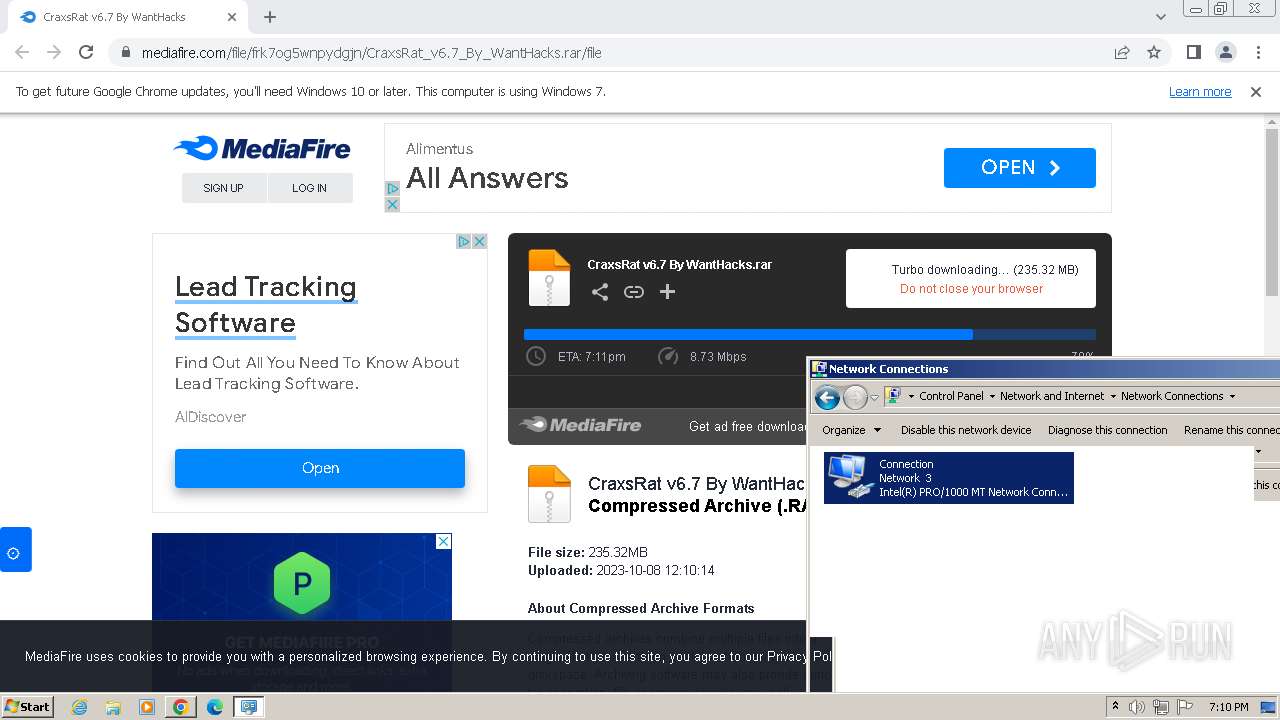The width and height of the screenshot is (1280, 720).
Task: Click the download speed gauge icon
Action: click(668, 356)
